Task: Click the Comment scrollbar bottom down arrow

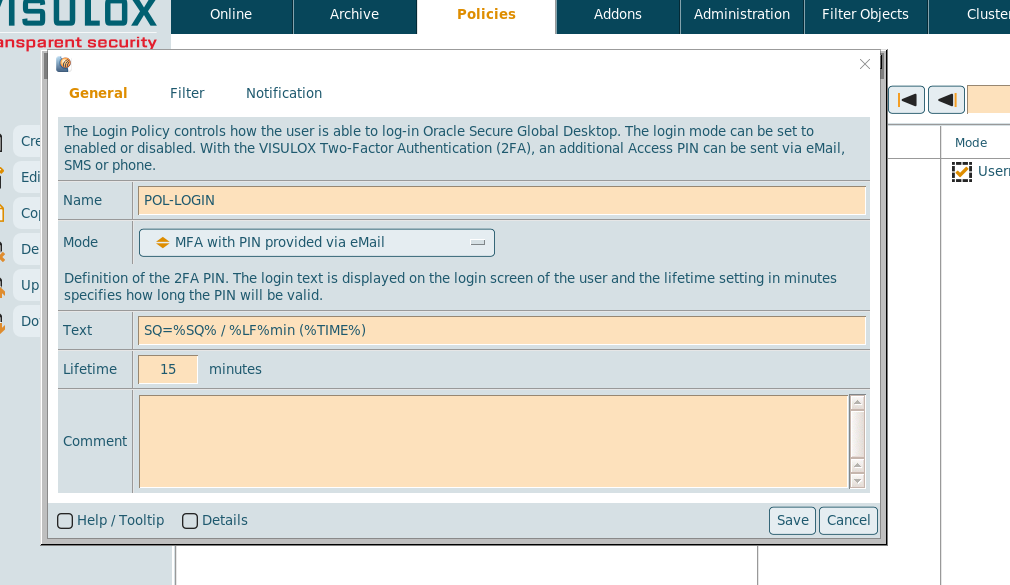Action: [x=857, y=481]
